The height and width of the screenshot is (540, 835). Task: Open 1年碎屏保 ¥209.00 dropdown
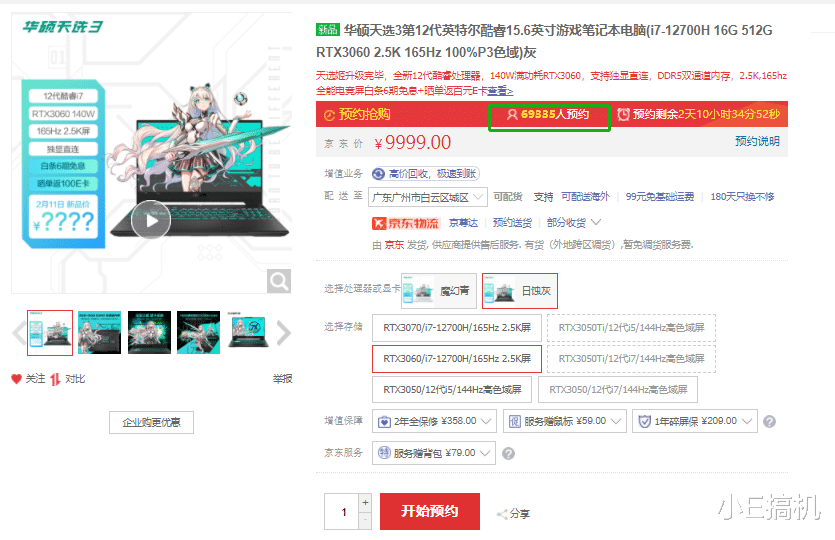(x=694, y=421)
